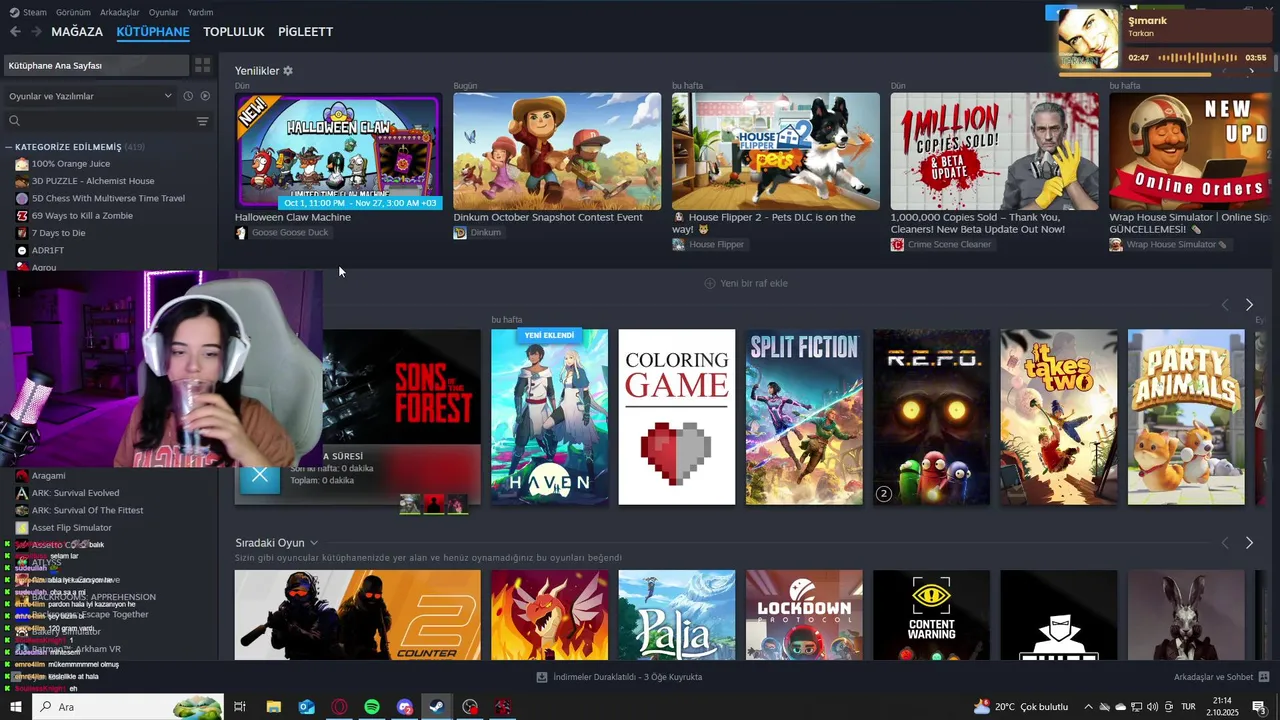Advance the Sıradaki Oyun shelf right

click(x=1249, y=543)
